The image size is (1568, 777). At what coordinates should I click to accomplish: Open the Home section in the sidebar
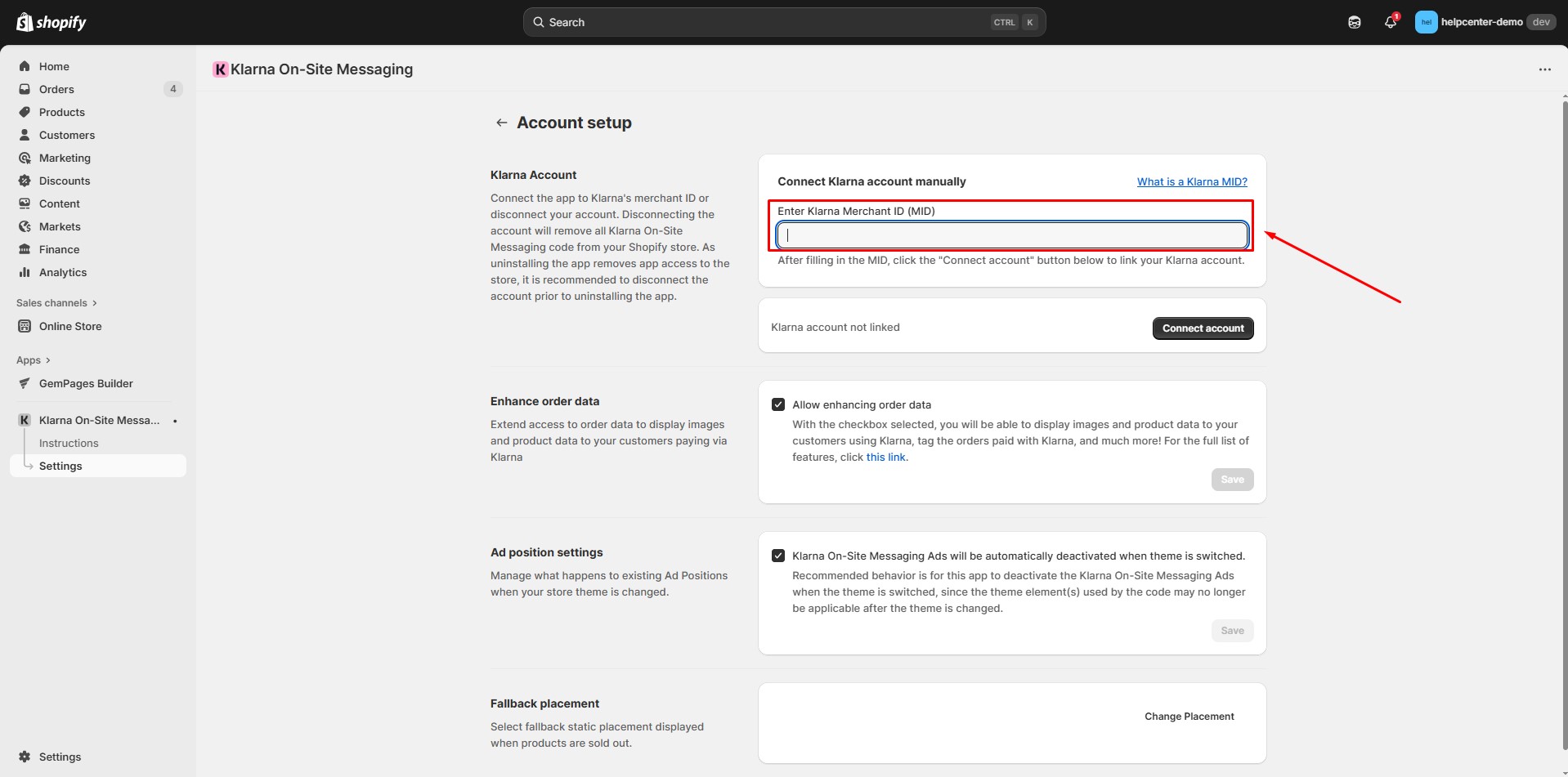(54, 66)
